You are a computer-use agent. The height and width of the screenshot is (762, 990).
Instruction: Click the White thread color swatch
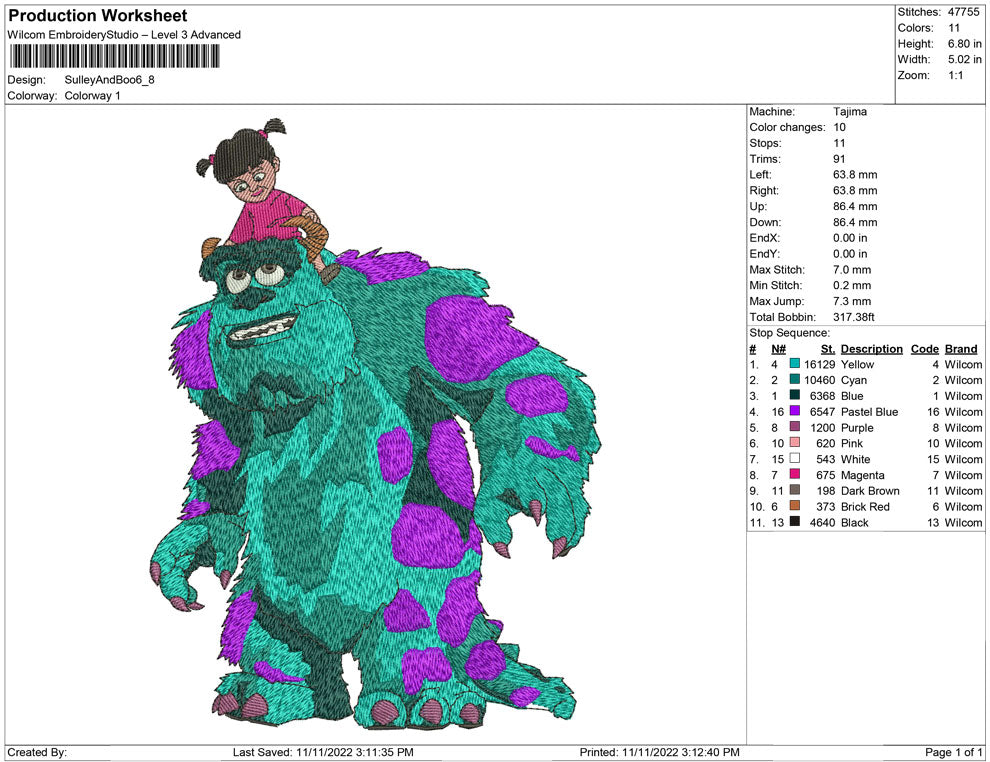tap(795, 460)
